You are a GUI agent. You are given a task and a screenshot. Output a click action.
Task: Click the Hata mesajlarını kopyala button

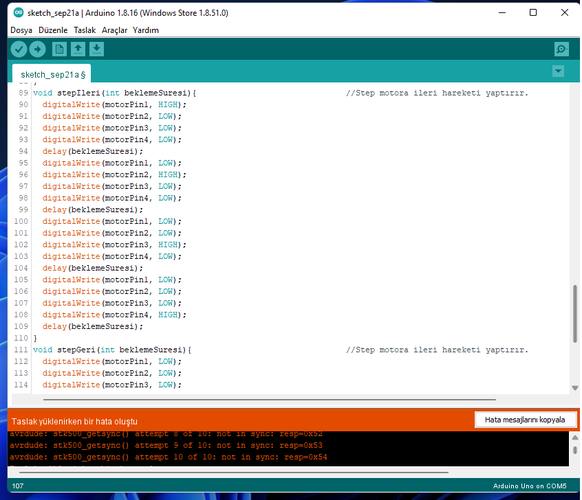(525, 420)
